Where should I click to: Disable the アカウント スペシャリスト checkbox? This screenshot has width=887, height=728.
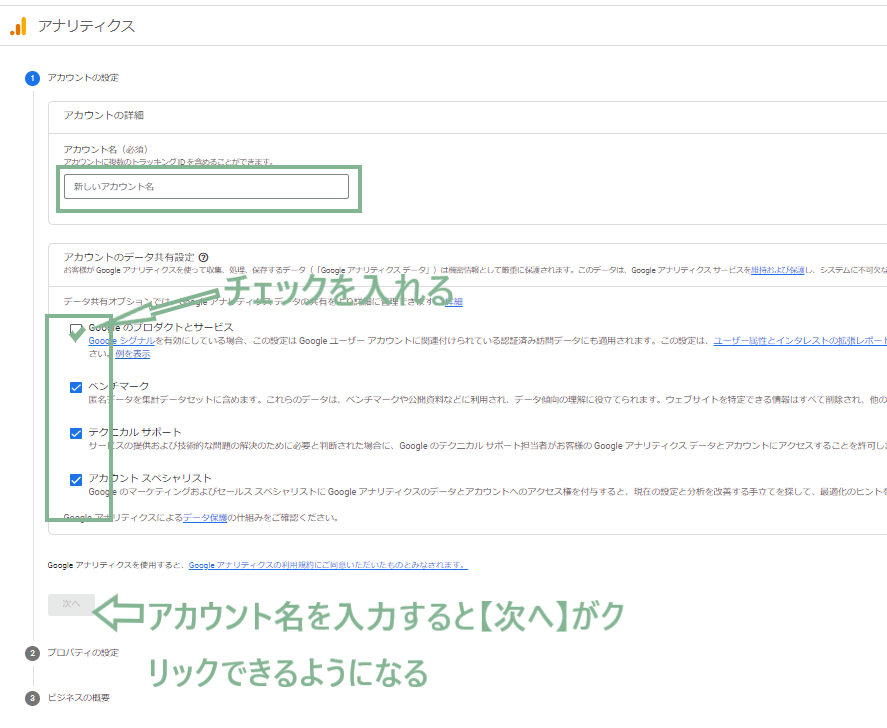pos(76,480)
